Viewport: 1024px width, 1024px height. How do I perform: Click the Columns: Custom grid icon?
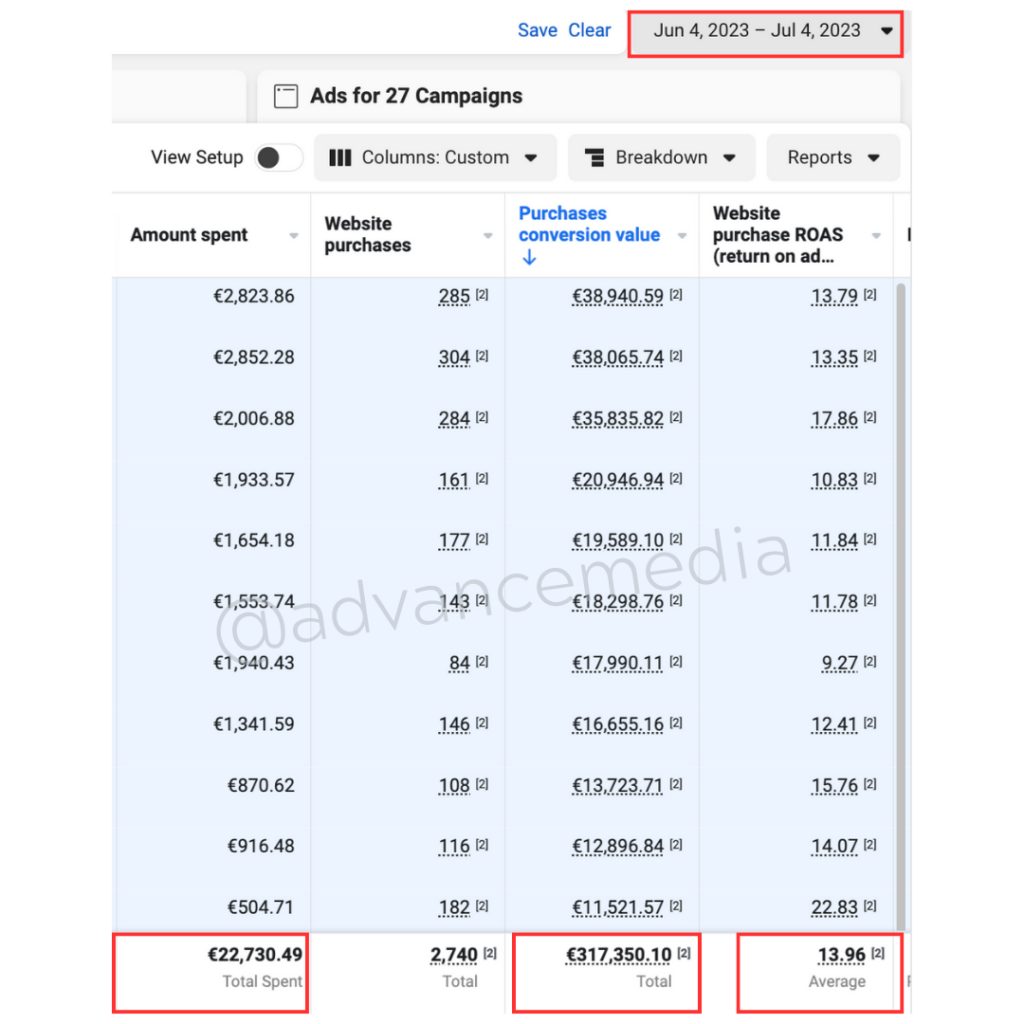click(340, 158)
